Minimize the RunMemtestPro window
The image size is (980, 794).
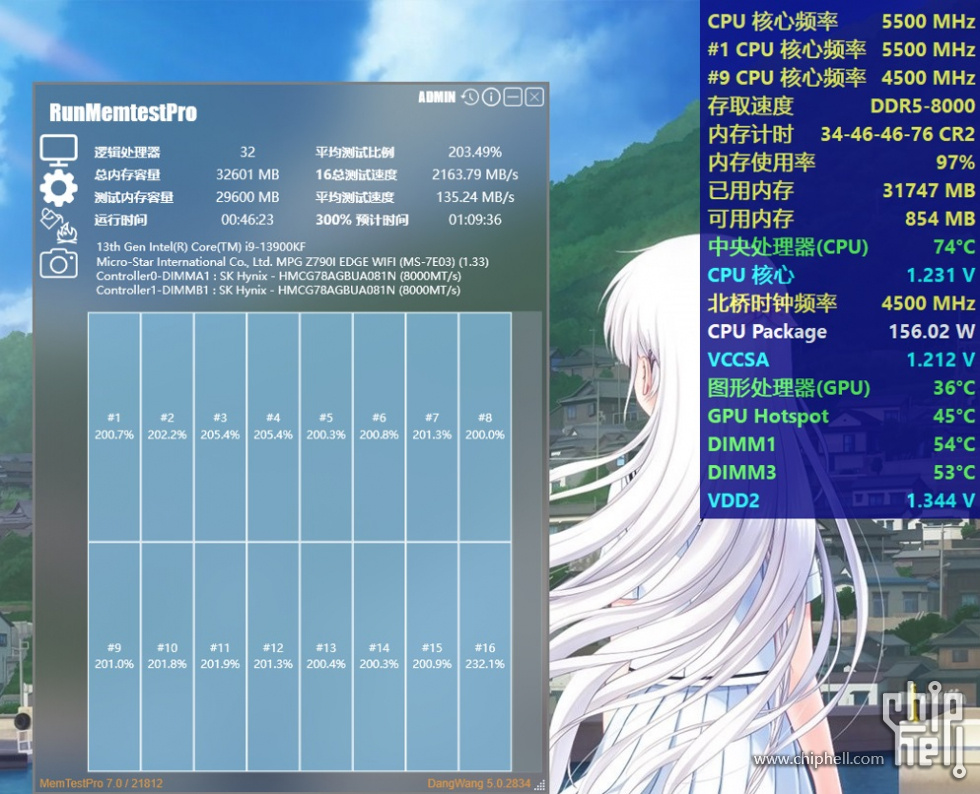(x=513, y=97)
